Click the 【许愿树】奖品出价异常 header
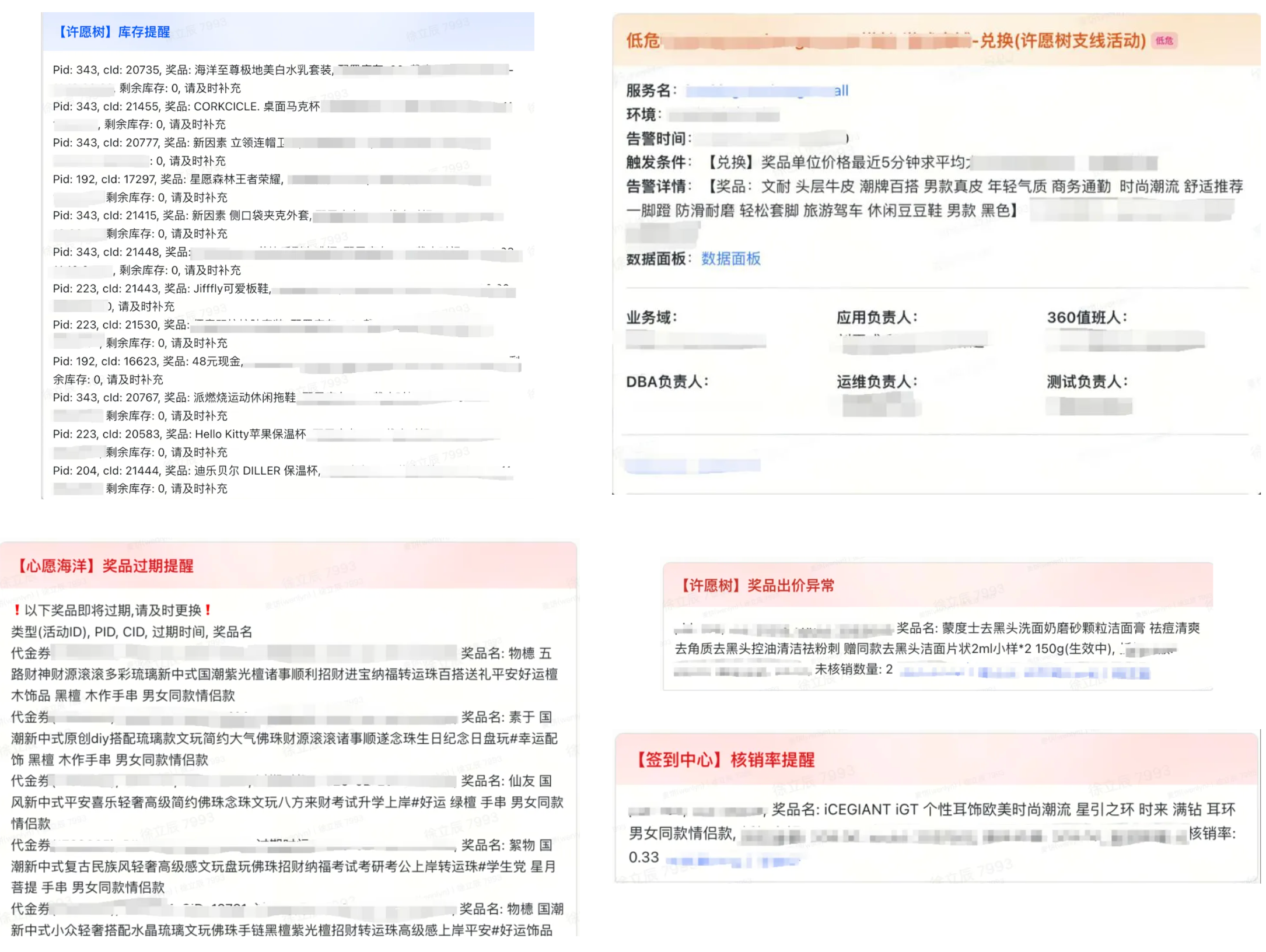 [x=937, y=585]
